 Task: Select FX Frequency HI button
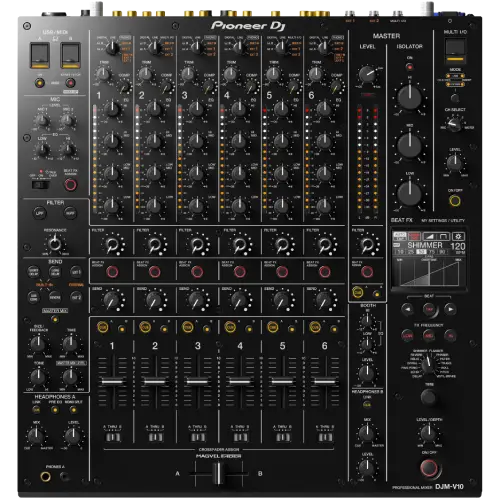click(x=450, y=336)
